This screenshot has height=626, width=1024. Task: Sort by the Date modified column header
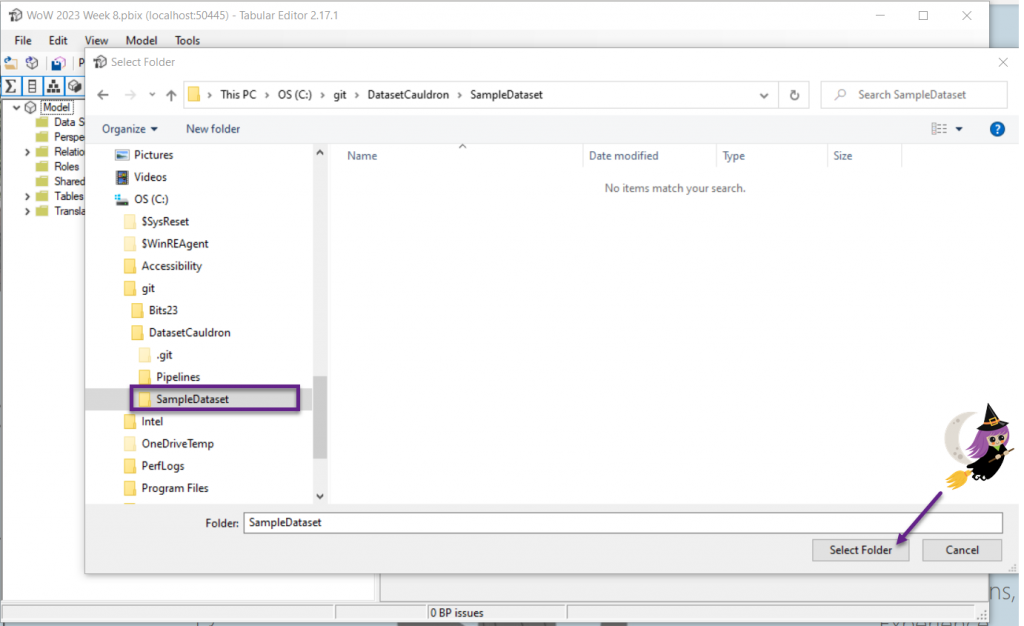point(624,155)
